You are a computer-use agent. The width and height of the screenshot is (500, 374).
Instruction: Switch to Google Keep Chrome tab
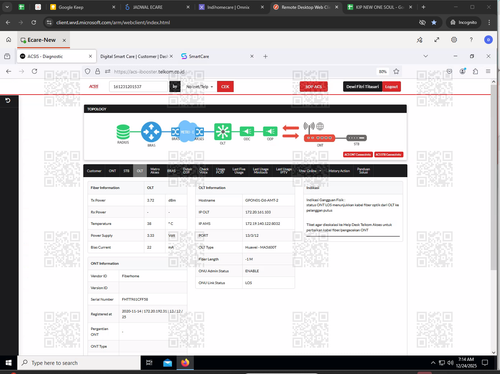click(83, 7)
